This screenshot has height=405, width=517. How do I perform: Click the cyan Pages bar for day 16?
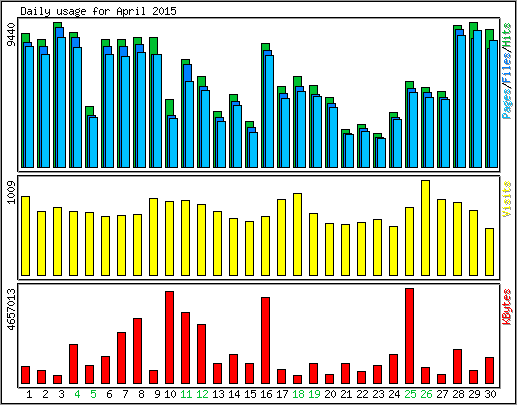pos(269,111)
